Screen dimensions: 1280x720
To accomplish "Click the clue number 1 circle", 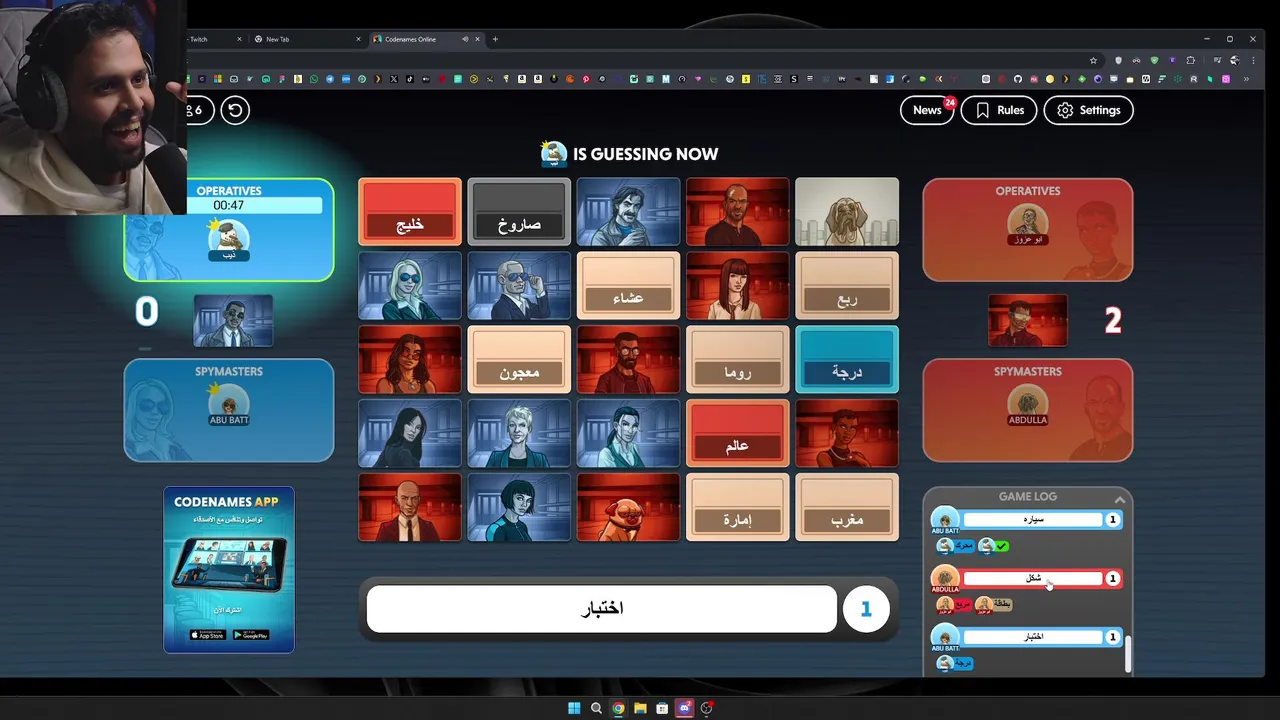I will click(866, 609).
